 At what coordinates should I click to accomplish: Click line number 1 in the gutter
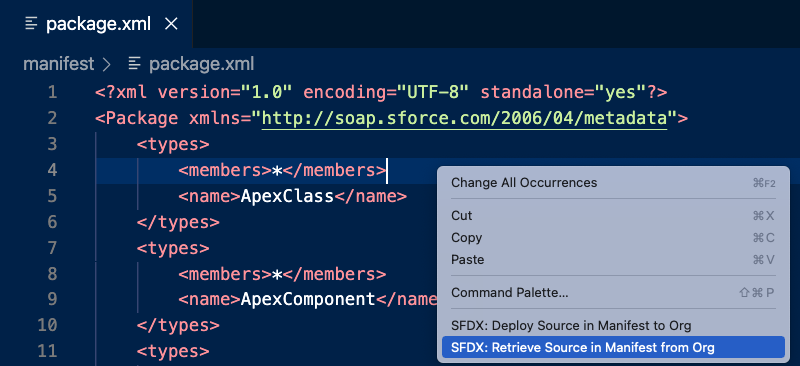click(x=52, y=92)
